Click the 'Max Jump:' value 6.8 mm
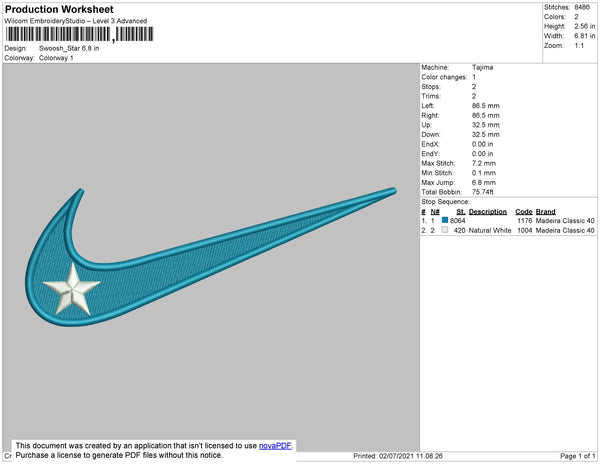 (484, 182)
